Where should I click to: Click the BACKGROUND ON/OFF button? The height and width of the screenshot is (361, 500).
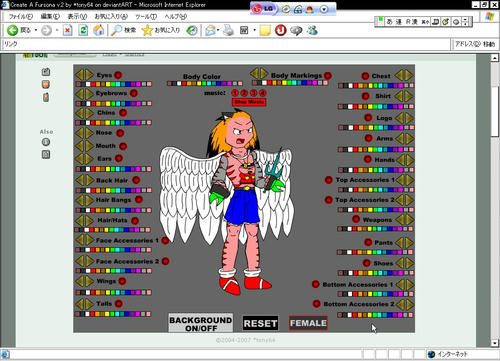(x=201, y=323)
